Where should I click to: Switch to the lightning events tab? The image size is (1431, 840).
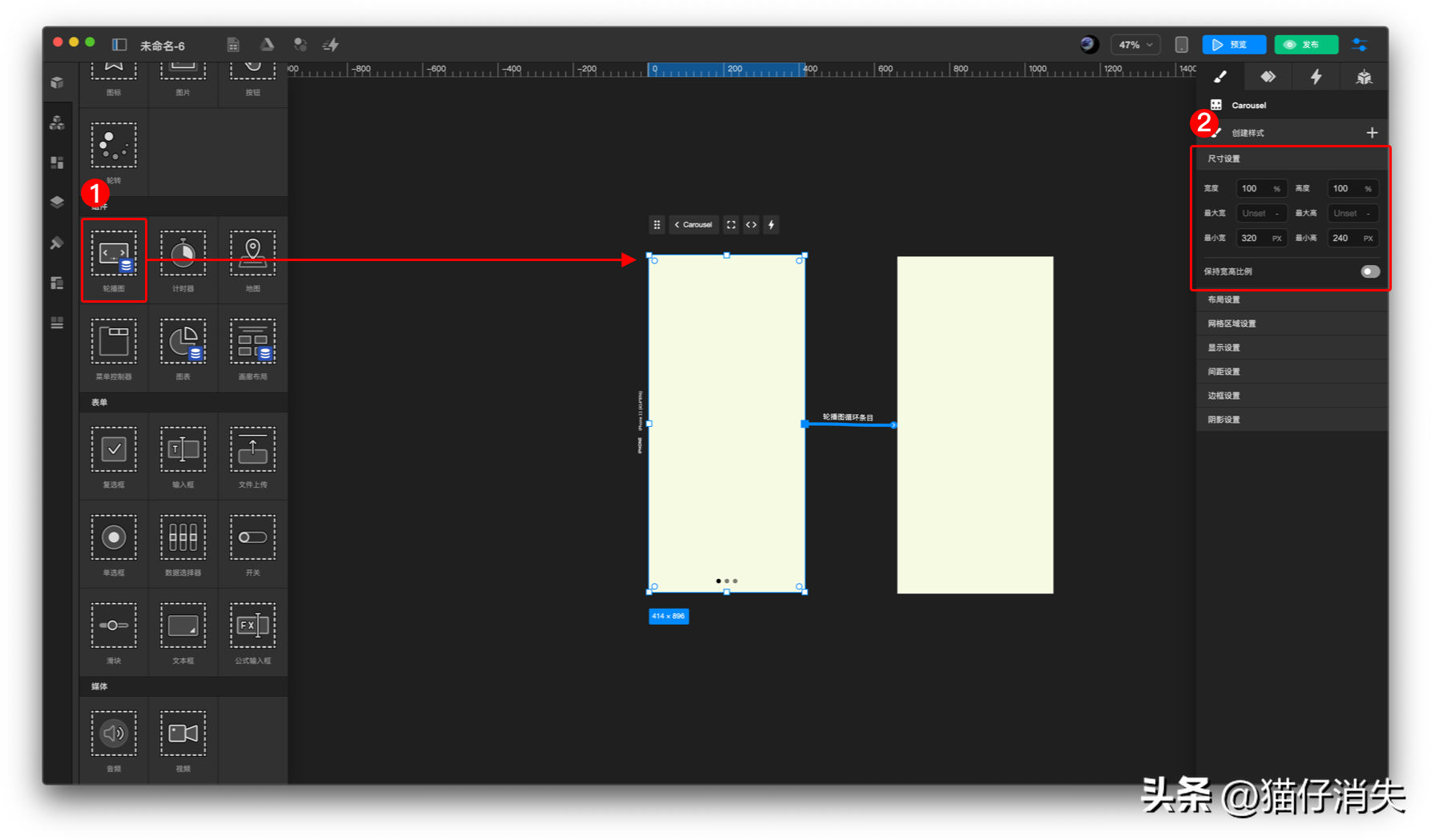pos(1316,77)
